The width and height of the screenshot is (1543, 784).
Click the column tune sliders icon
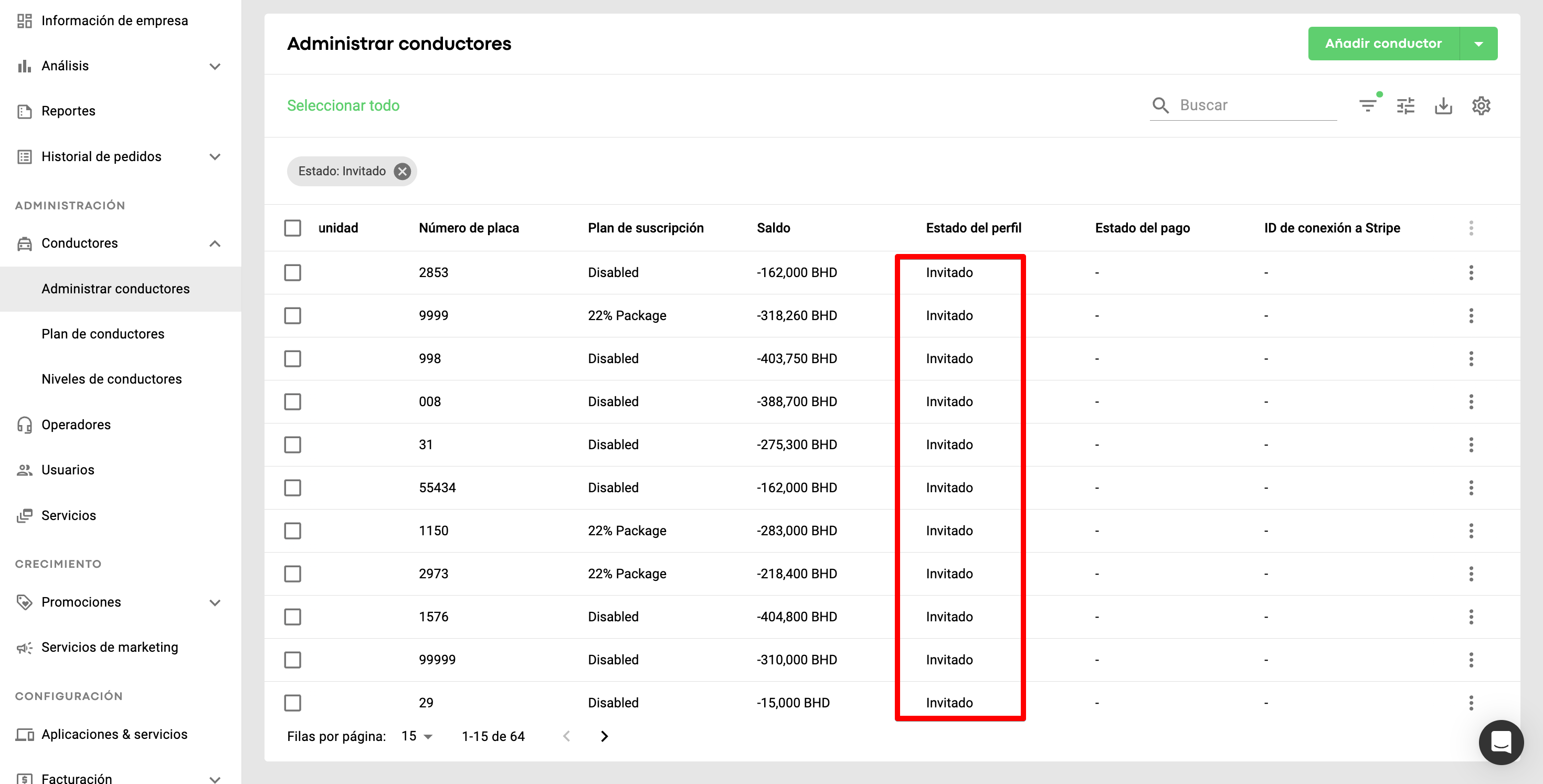coord(1405,105)
